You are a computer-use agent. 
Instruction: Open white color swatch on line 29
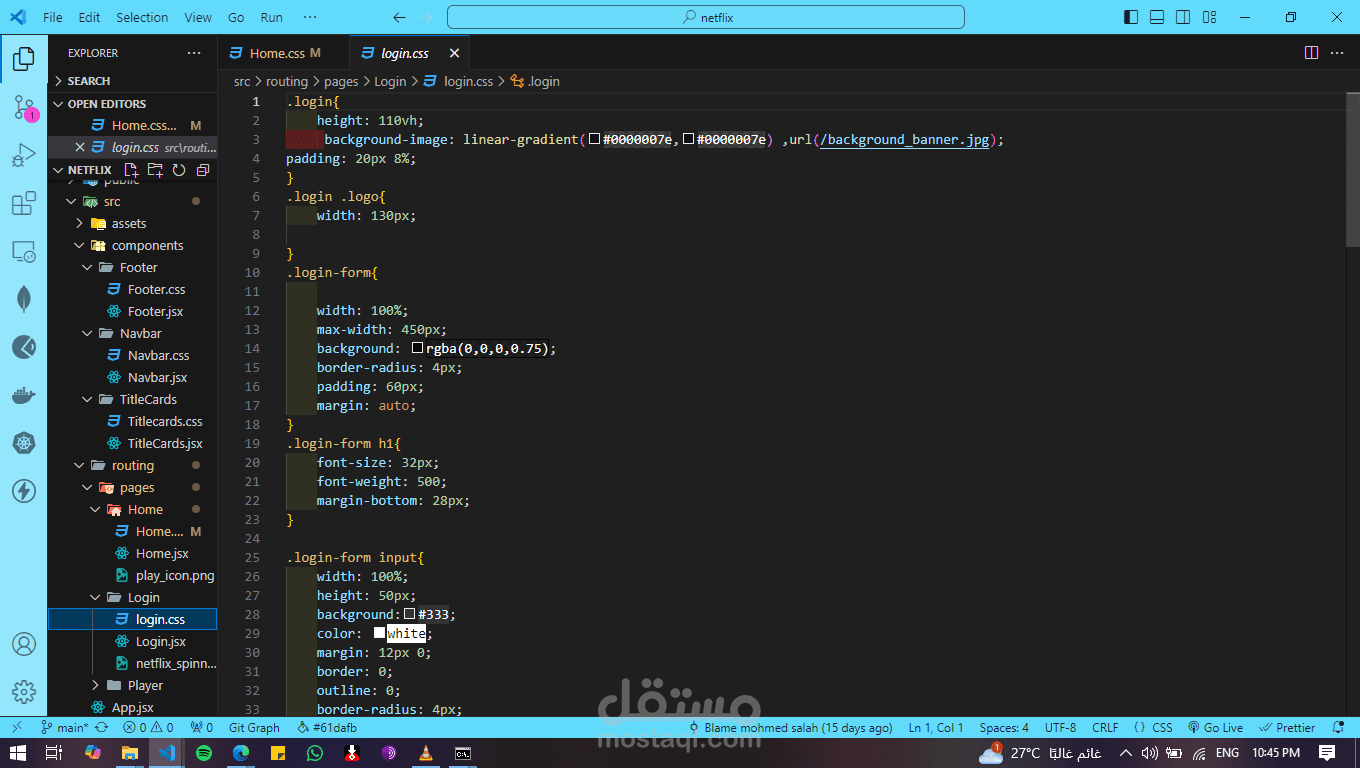click(380, 633)
